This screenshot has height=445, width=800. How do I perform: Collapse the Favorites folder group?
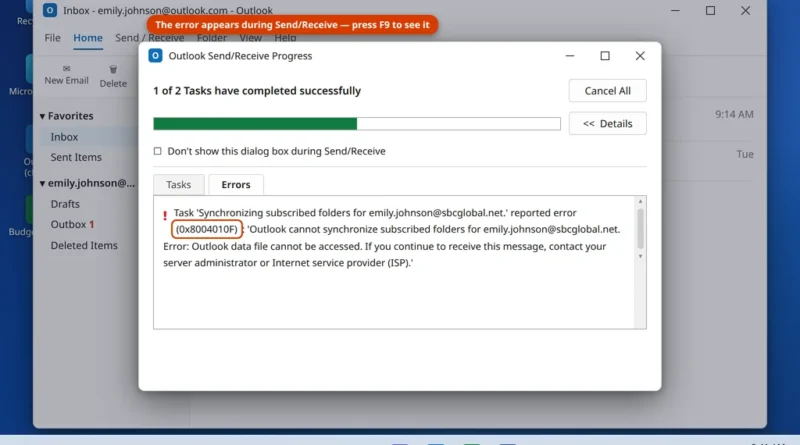(x=42, y=116)
